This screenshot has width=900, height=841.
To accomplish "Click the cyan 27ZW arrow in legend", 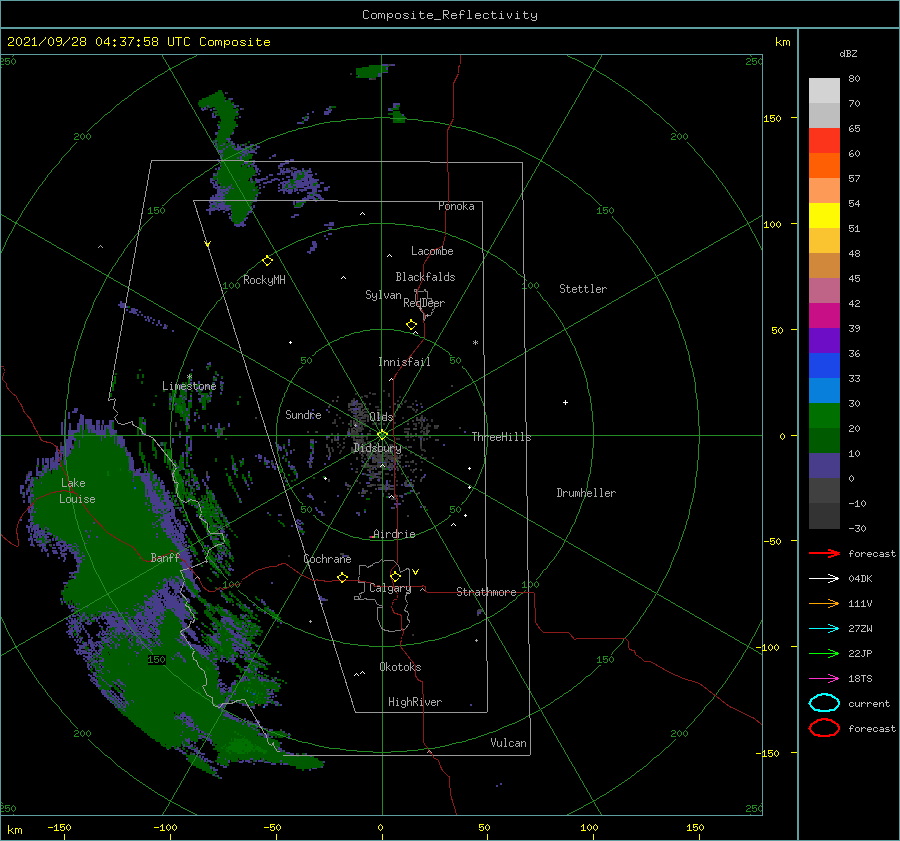I will (824, 629).
